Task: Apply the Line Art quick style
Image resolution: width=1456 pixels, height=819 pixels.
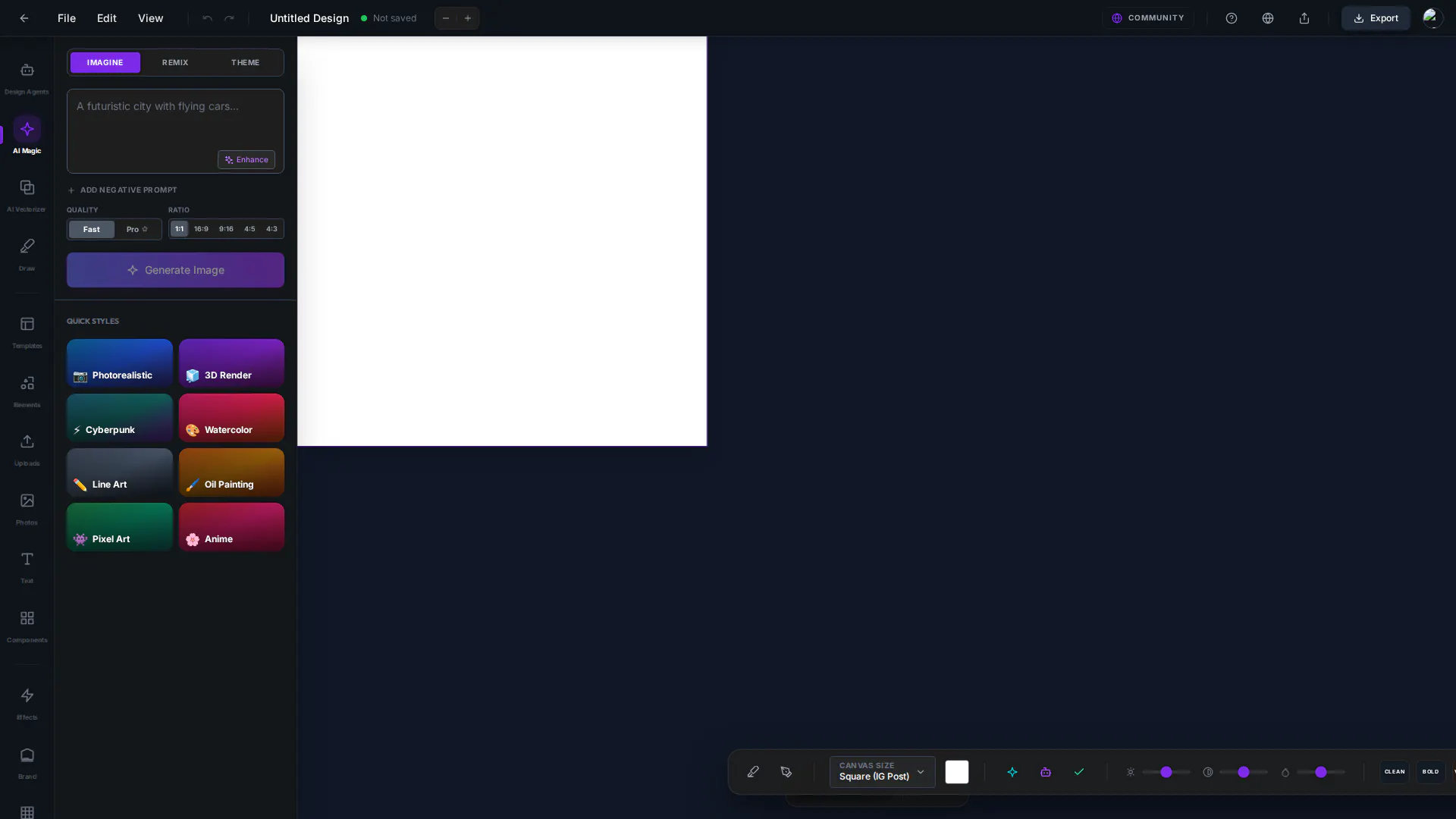Action: 120,472
